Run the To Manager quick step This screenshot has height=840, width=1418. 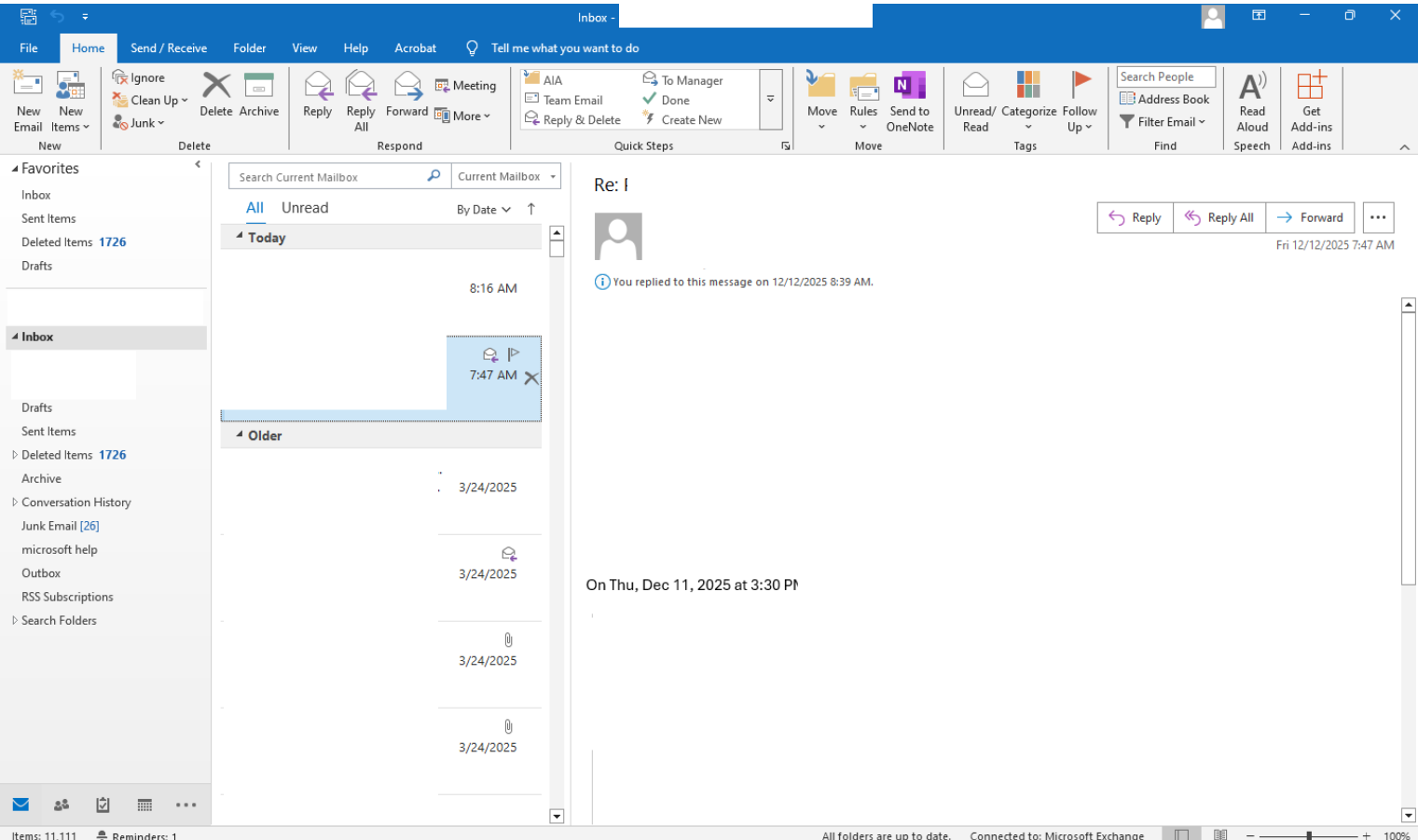[682, 80]
